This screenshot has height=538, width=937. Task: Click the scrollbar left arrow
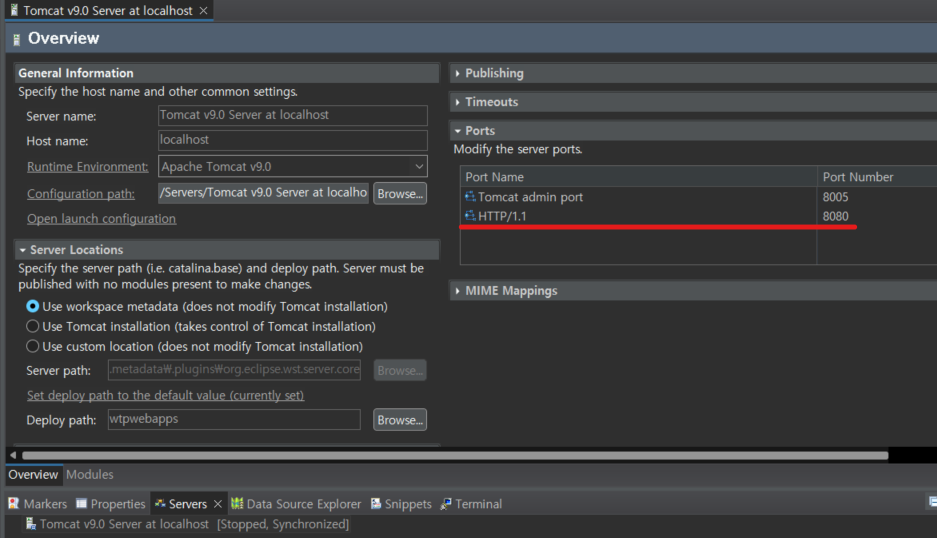pos(13,456)
